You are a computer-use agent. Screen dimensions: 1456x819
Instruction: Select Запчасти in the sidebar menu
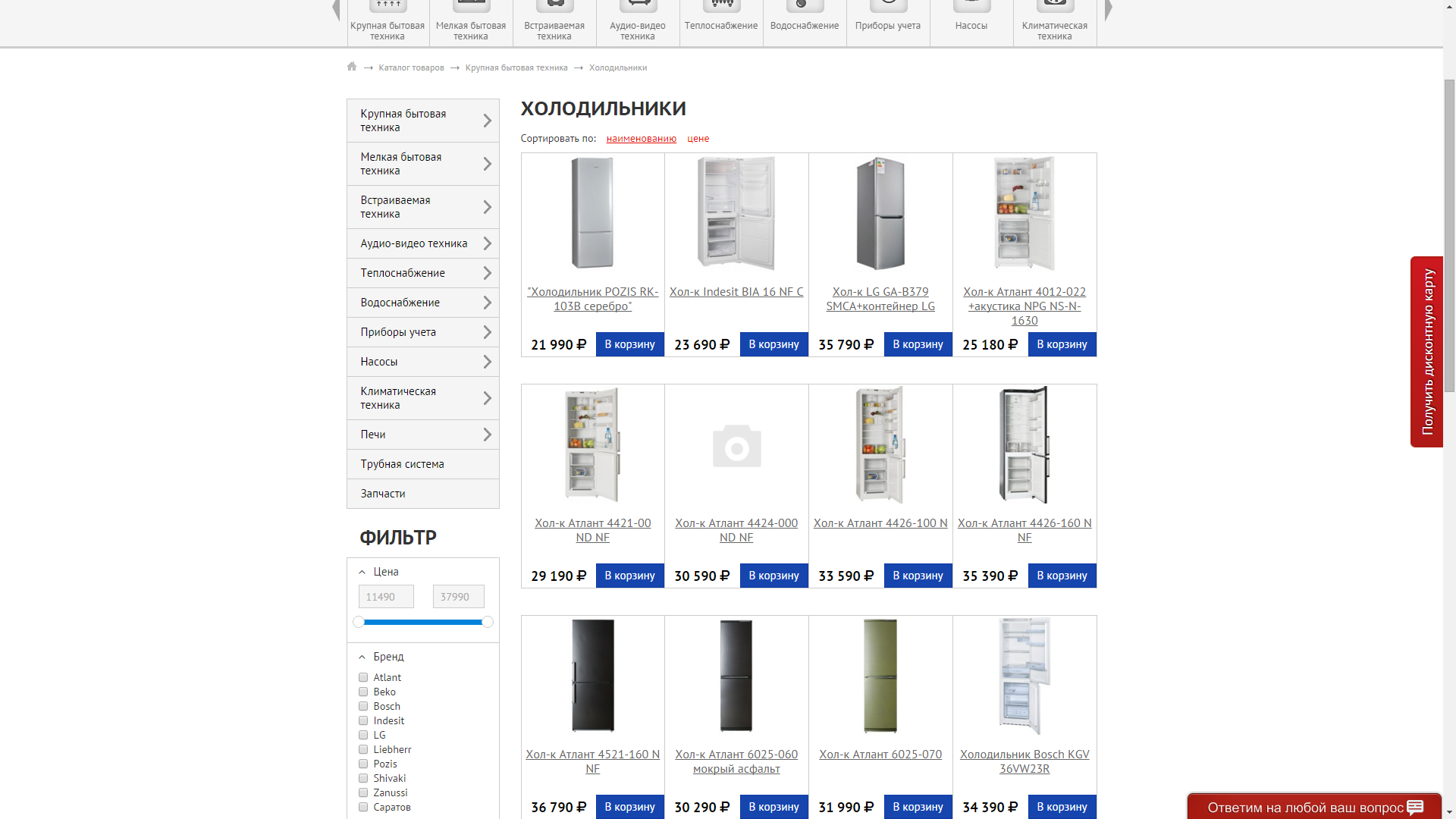(x=383, y=494)
